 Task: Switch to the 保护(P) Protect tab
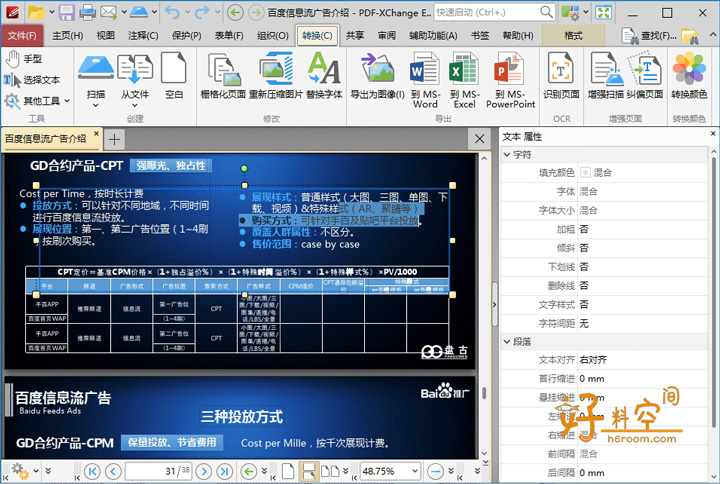pos(186,35)
